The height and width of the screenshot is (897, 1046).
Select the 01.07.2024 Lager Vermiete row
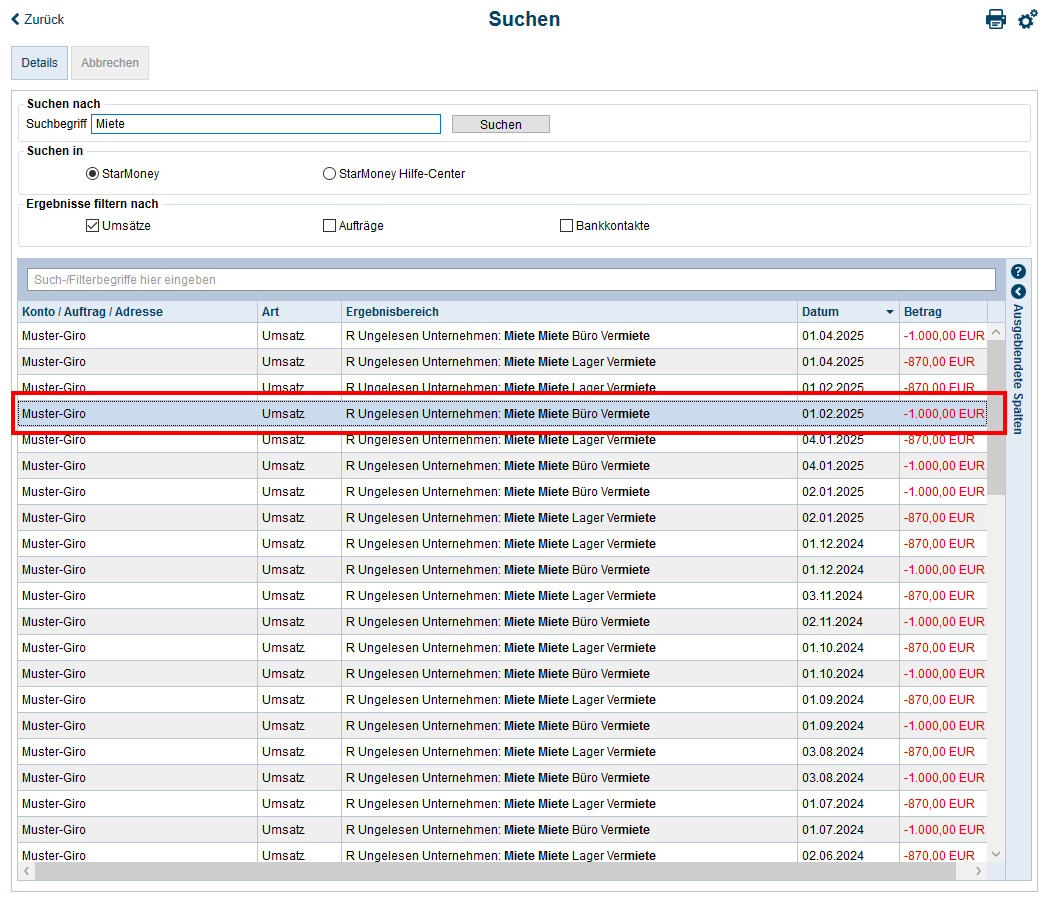pos(502,804)
